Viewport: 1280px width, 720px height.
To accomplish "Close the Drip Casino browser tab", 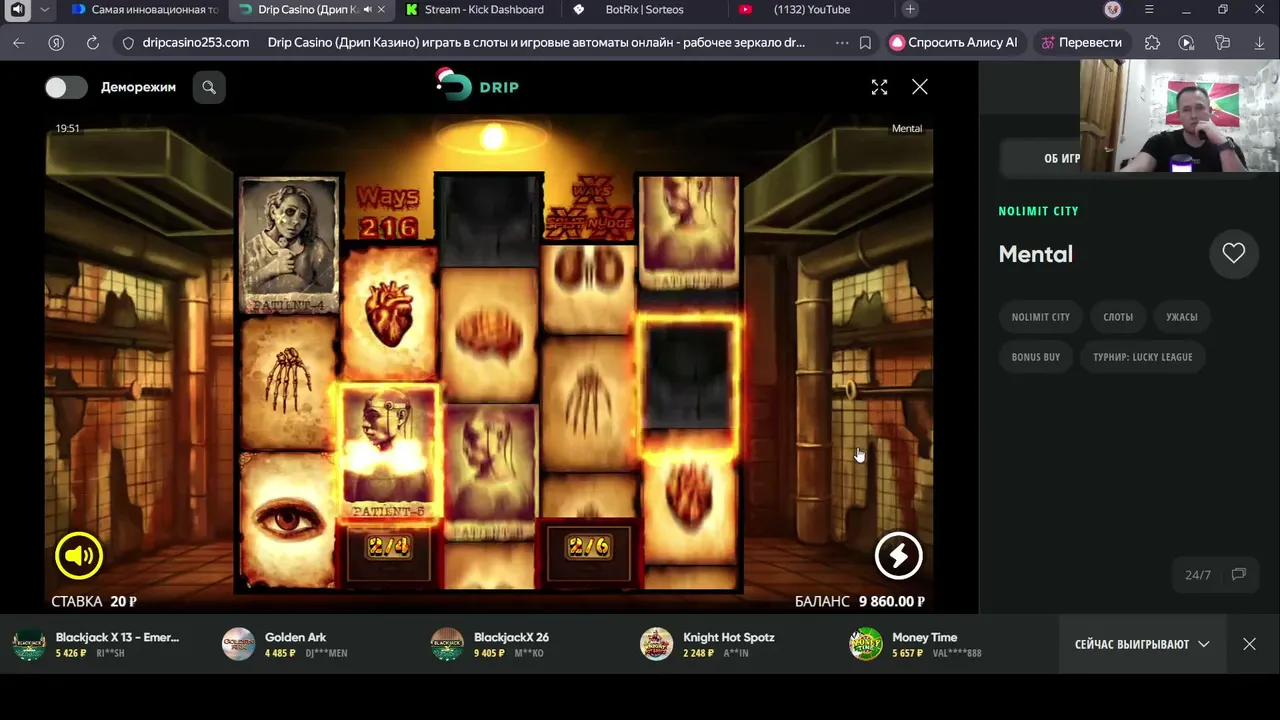I will 381,10.
